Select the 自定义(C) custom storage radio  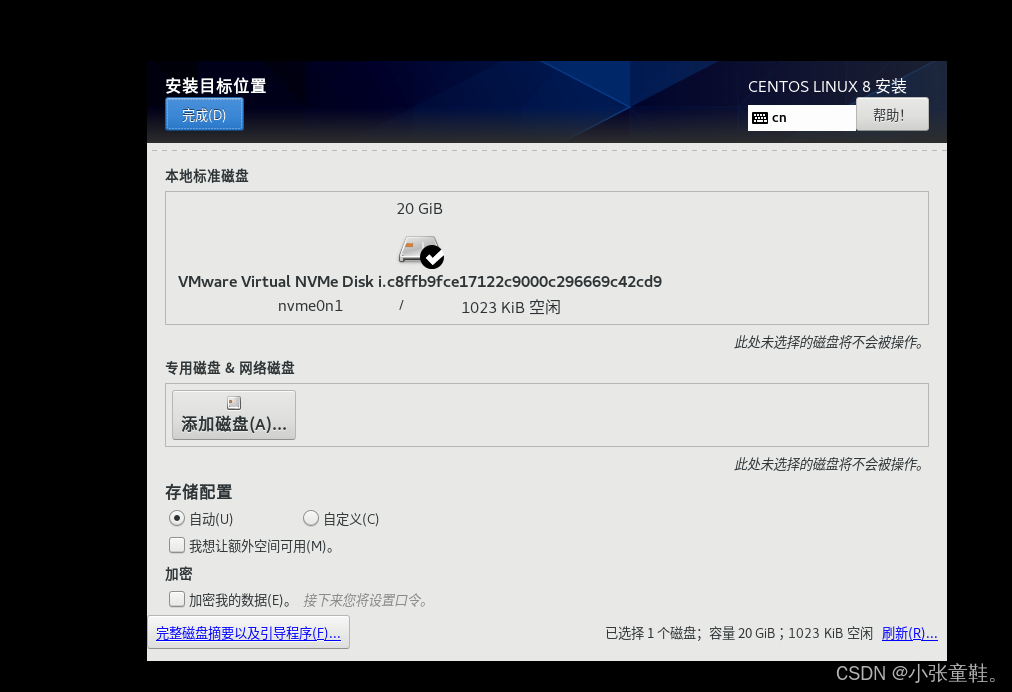pyautogui.click(x=311, y=518)
